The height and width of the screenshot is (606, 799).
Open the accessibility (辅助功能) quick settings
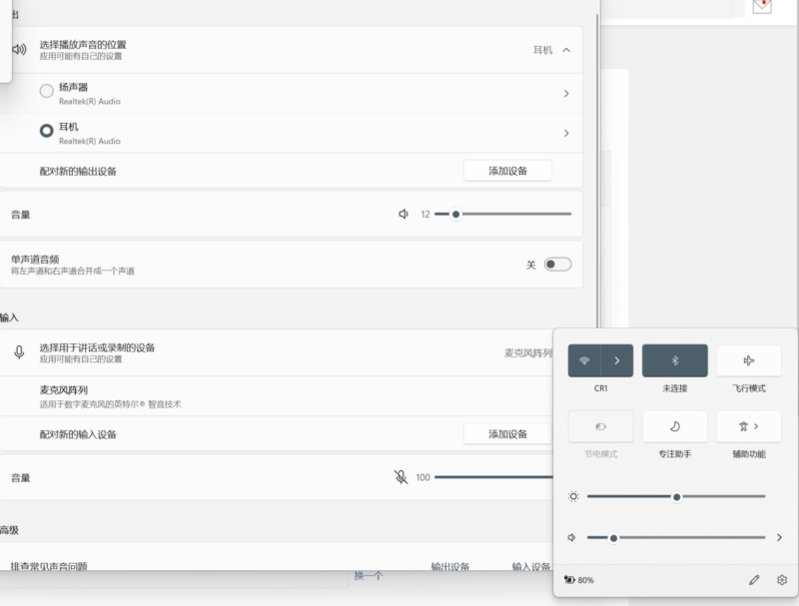(749, 427)
